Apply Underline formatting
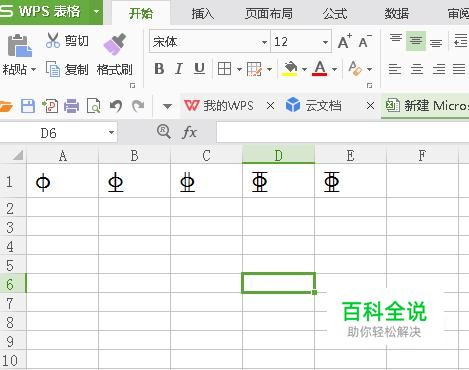The image size is (469, 370). click(199, 69)
